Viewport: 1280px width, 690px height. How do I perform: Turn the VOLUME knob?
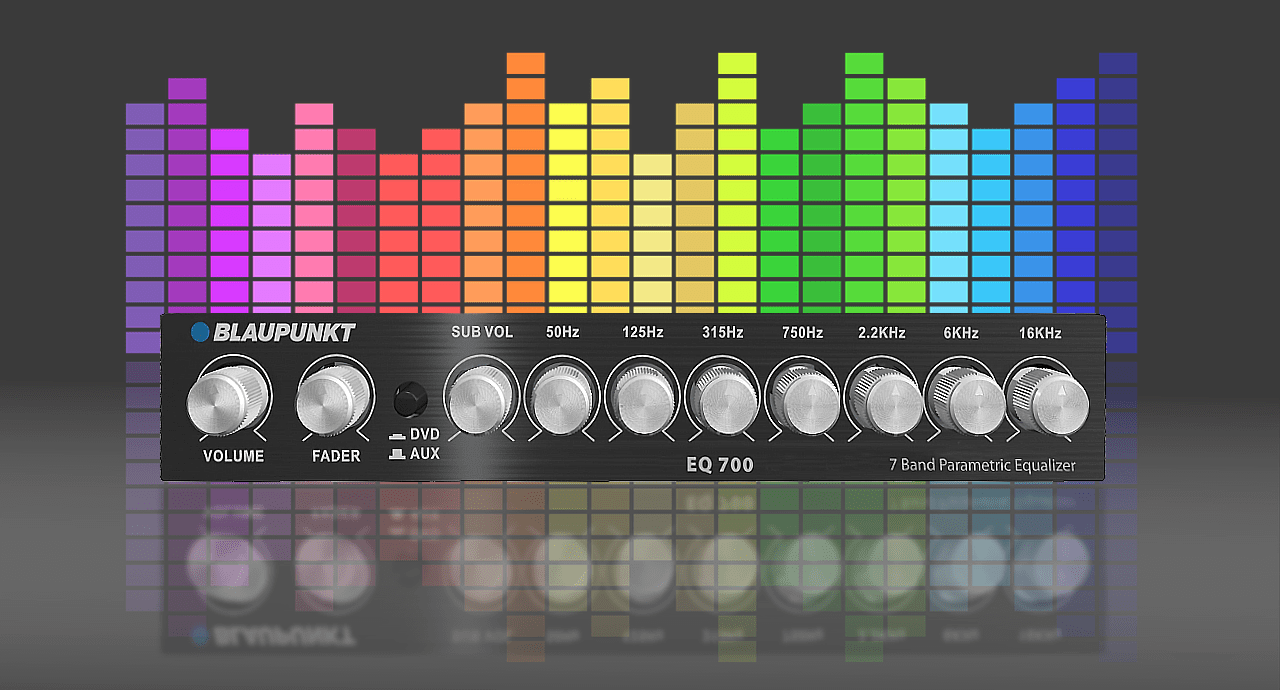(x=229, y=400)
